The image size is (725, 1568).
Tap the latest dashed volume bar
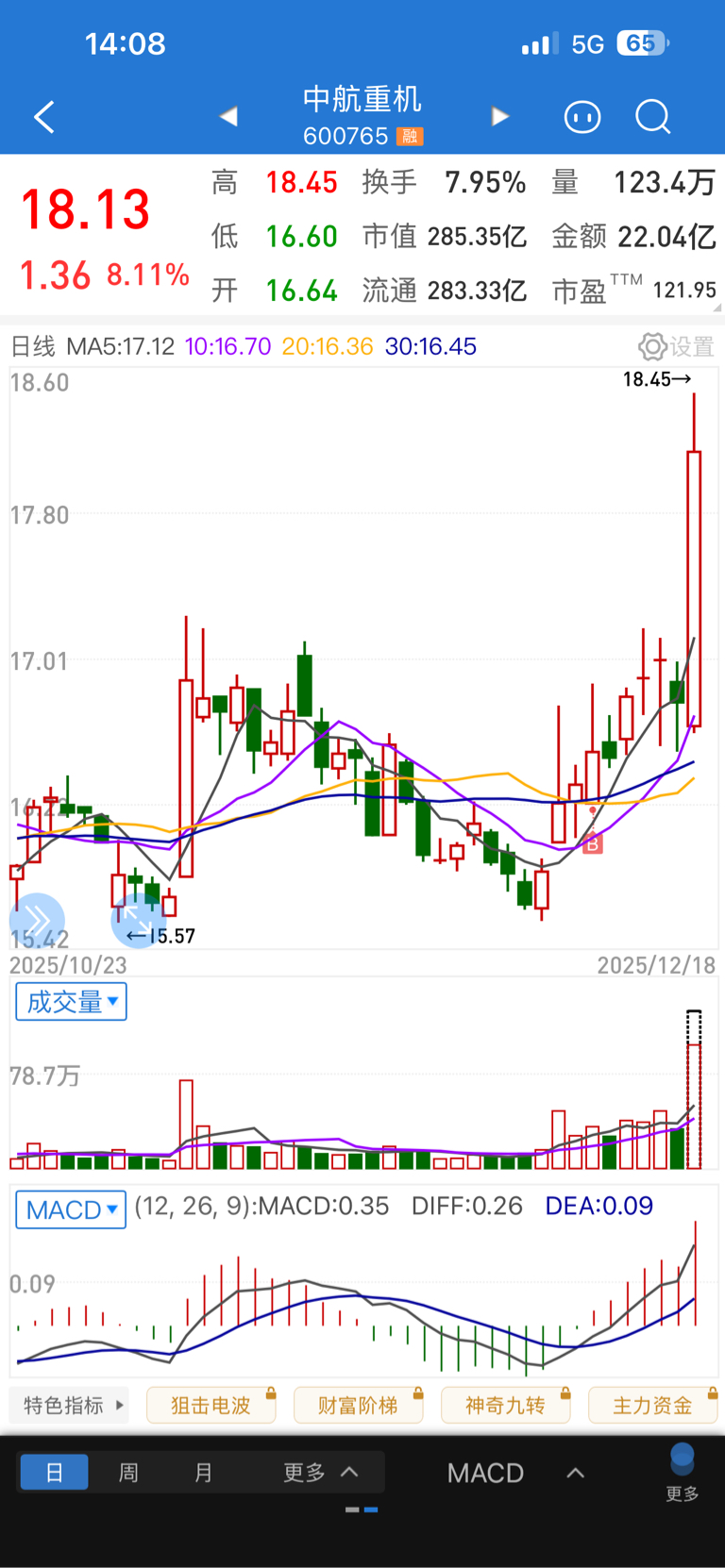pos(694,1090)
